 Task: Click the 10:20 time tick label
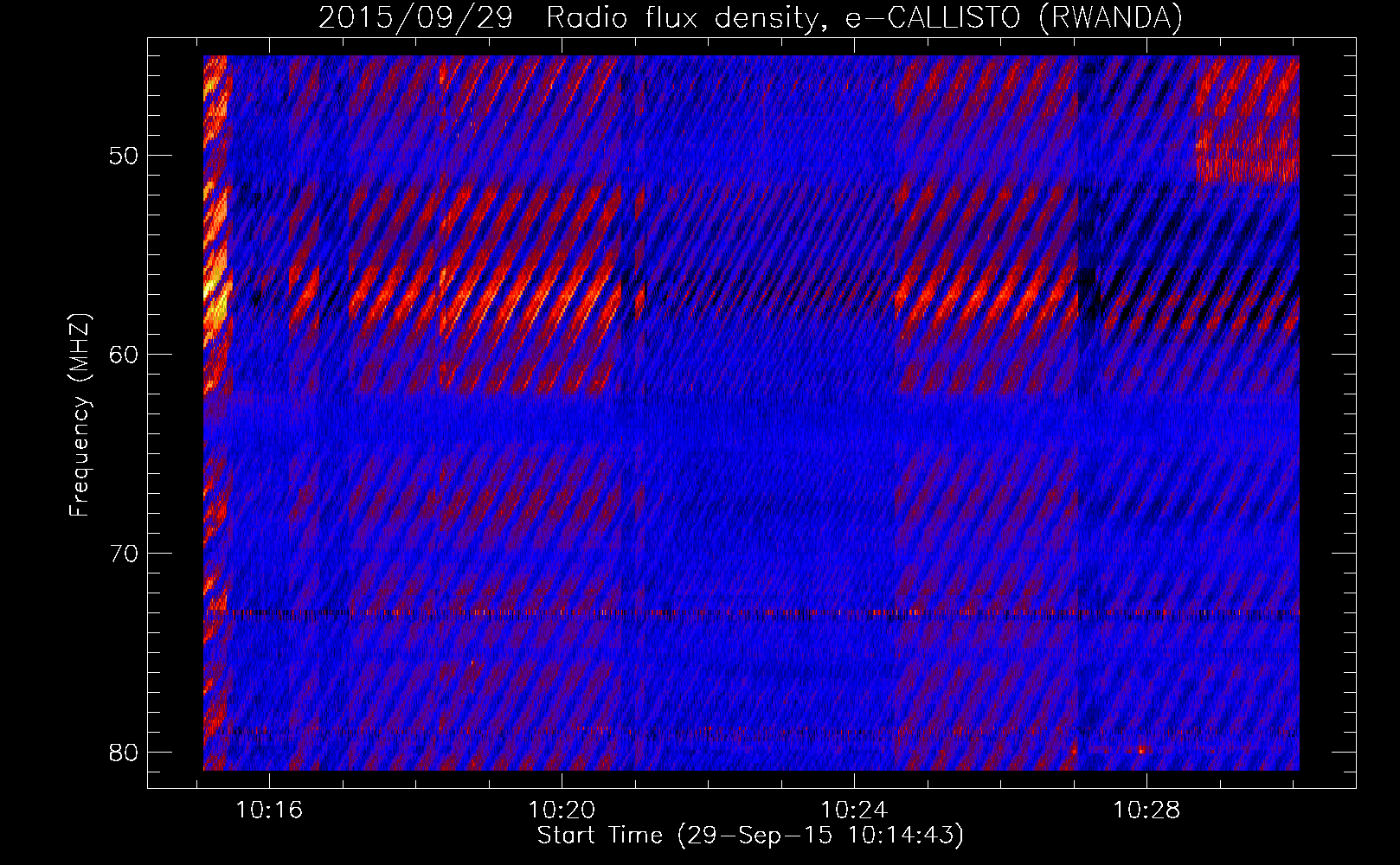coord(562,811)
